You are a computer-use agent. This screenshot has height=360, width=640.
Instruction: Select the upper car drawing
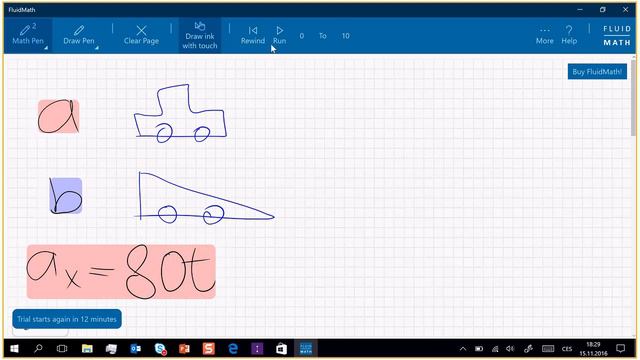click(180, 114)
